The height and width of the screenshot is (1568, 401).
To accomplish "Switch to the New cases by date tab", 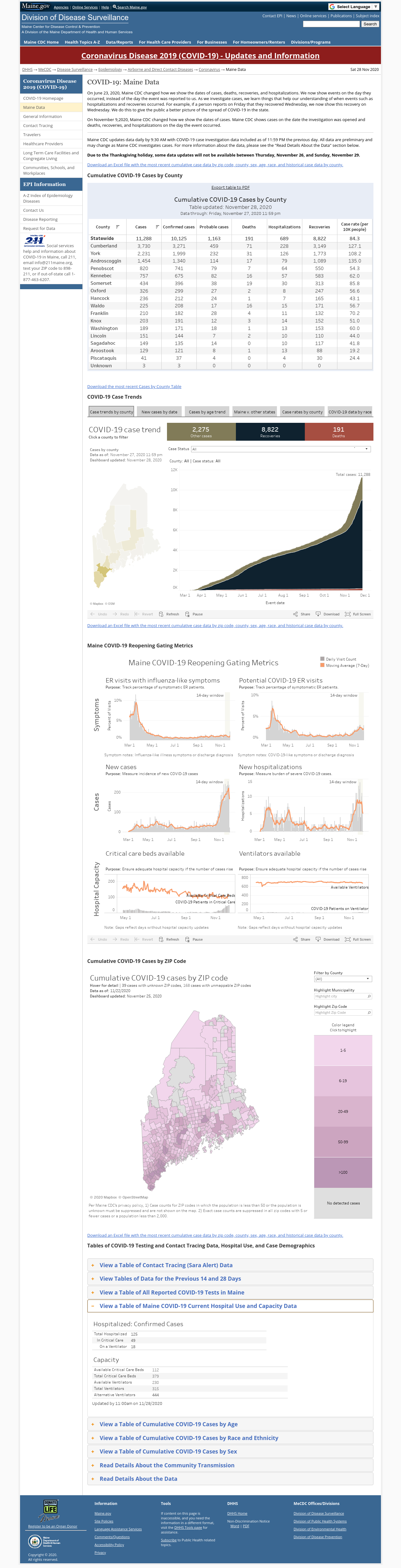I will [x=159, y=412].
